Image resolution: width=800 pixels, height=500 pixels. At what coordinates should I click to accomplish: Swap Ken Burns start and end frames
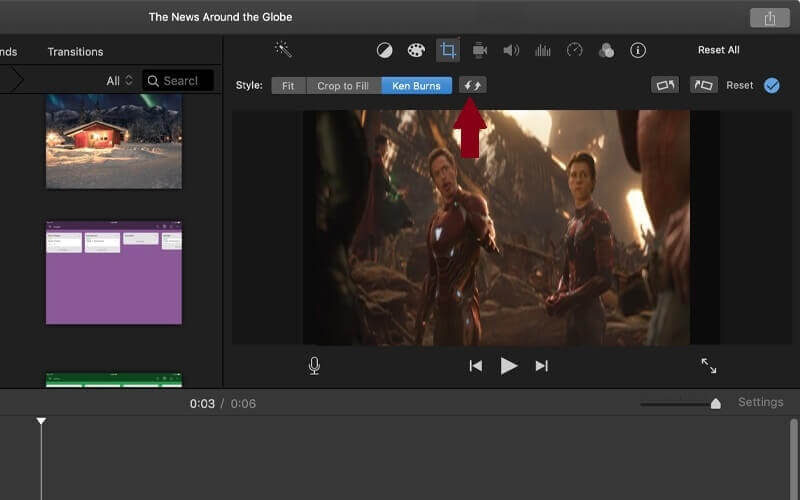473,86
